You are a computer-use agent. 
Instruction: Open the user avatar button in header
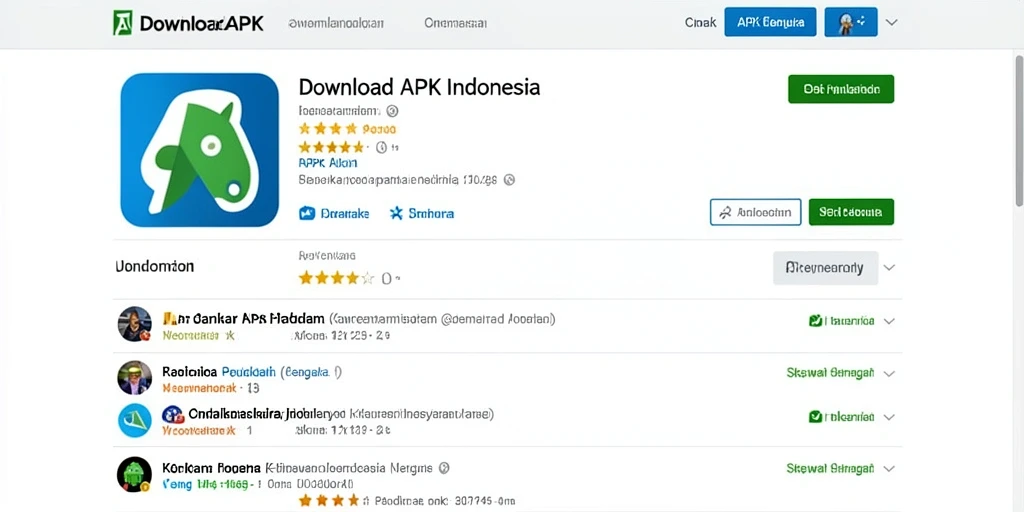[x=850, y=22]
